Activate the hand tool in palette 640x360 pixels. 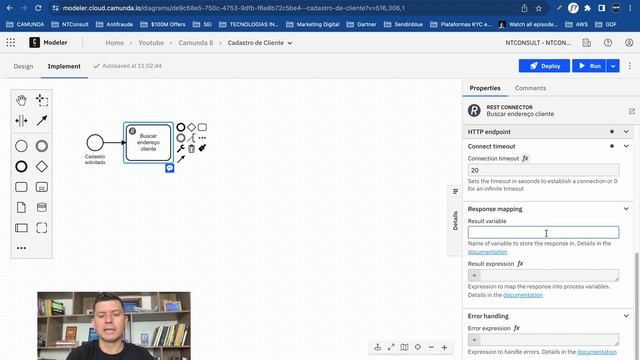[21, 100]
